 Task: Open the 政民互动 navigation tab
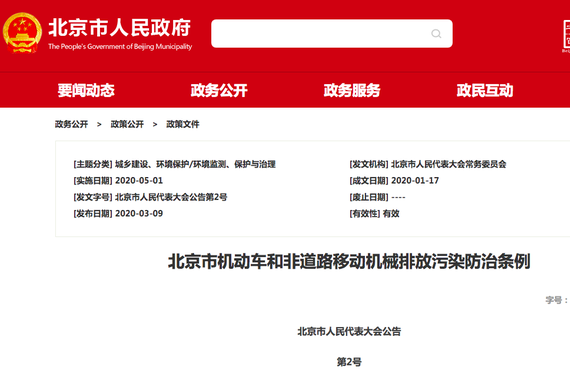(485, 90)
